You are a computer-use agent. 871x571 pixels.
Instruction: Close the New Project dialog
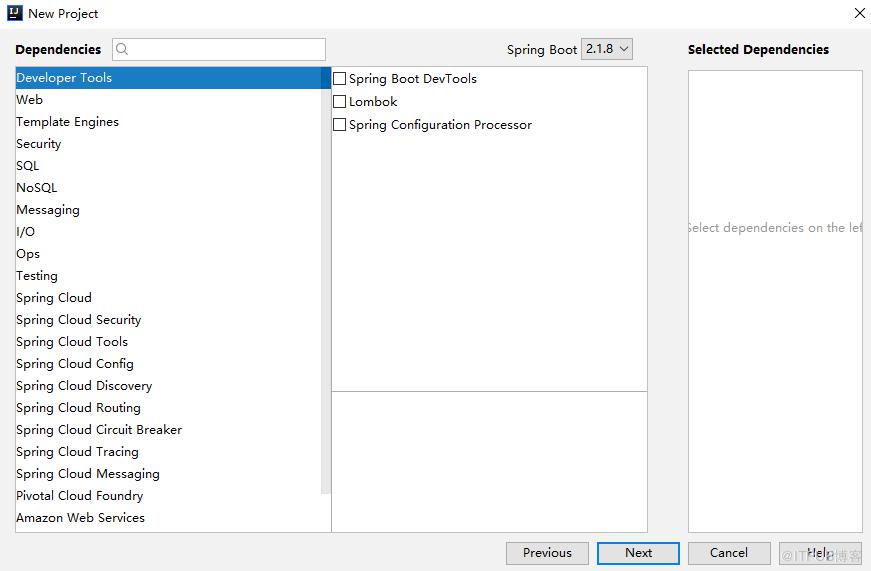pos(859,13)
